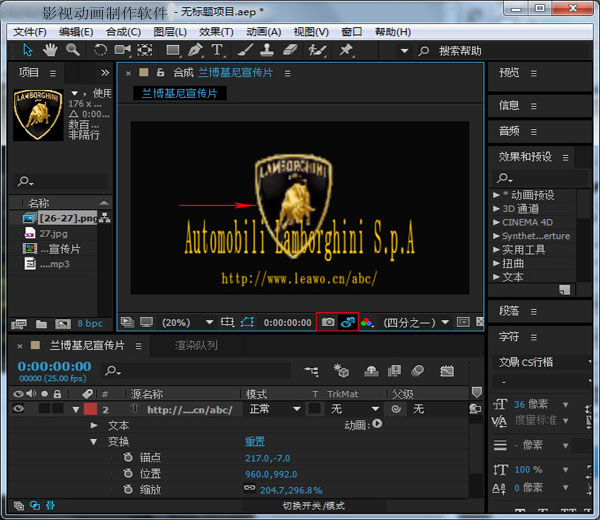Take a snapshot with camera icon
The height and width of the screenshot is (520, 600).
point(328,322)
